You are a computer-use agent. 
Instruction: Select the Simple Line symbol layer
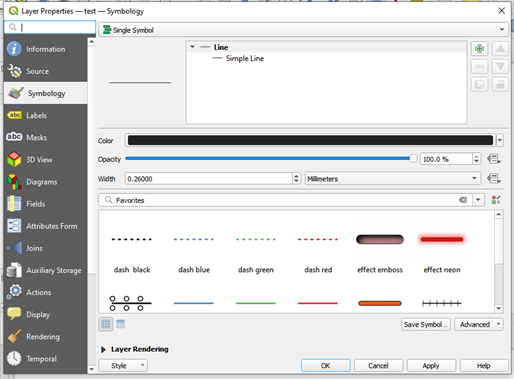tap(245, 58)
